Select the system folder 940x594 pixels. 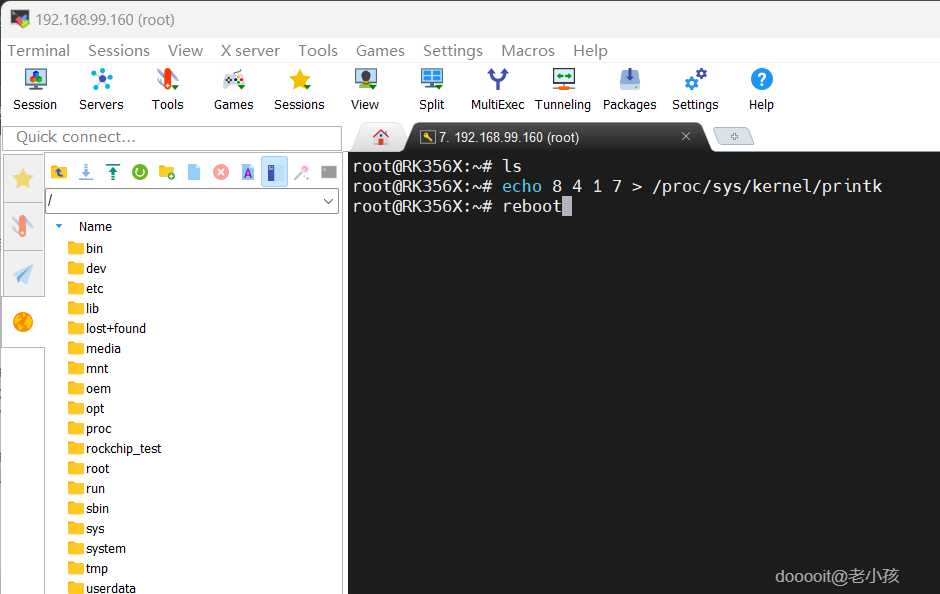tap(97, 548)
